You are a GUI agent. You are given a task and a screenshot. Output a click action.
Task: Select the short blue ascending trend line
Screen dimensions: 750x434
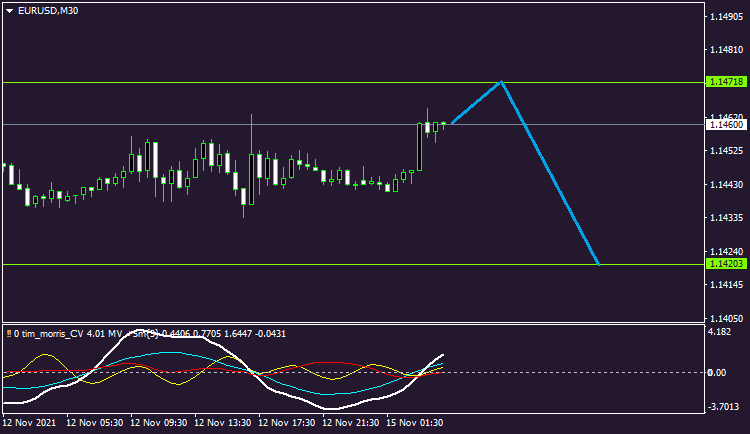click(476, 102)
